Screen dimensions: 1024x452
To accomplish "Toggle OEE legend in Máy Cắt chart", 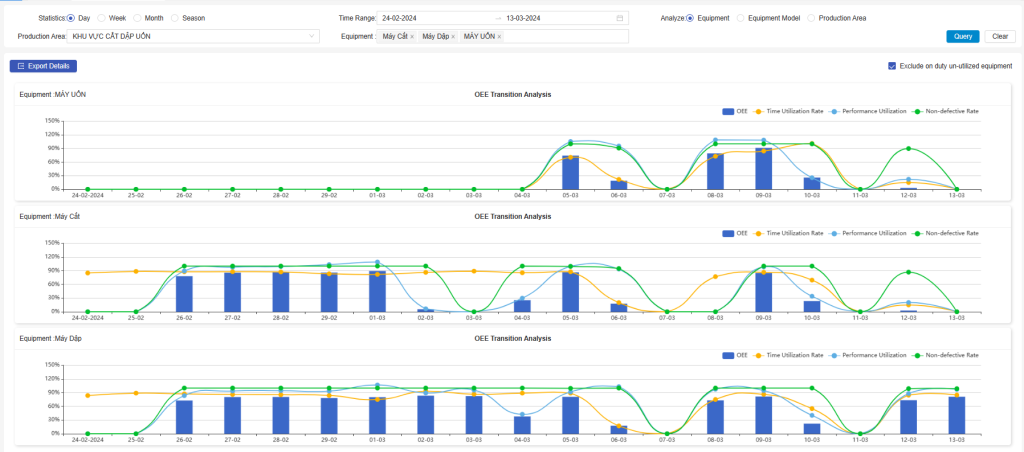I will tap(735, 233).
